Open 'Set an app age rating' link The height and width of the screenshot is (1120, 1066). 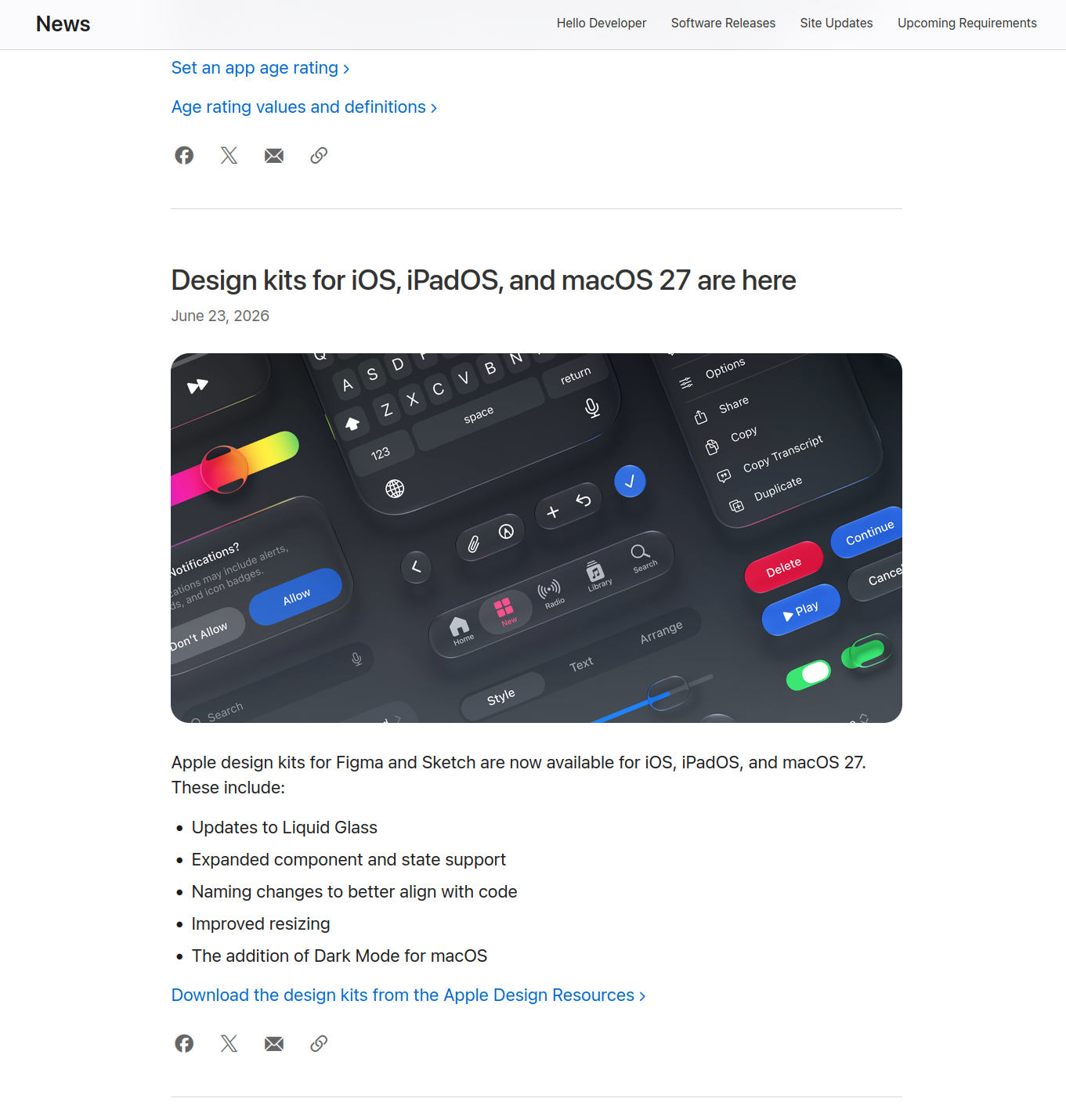coord(260,68)
